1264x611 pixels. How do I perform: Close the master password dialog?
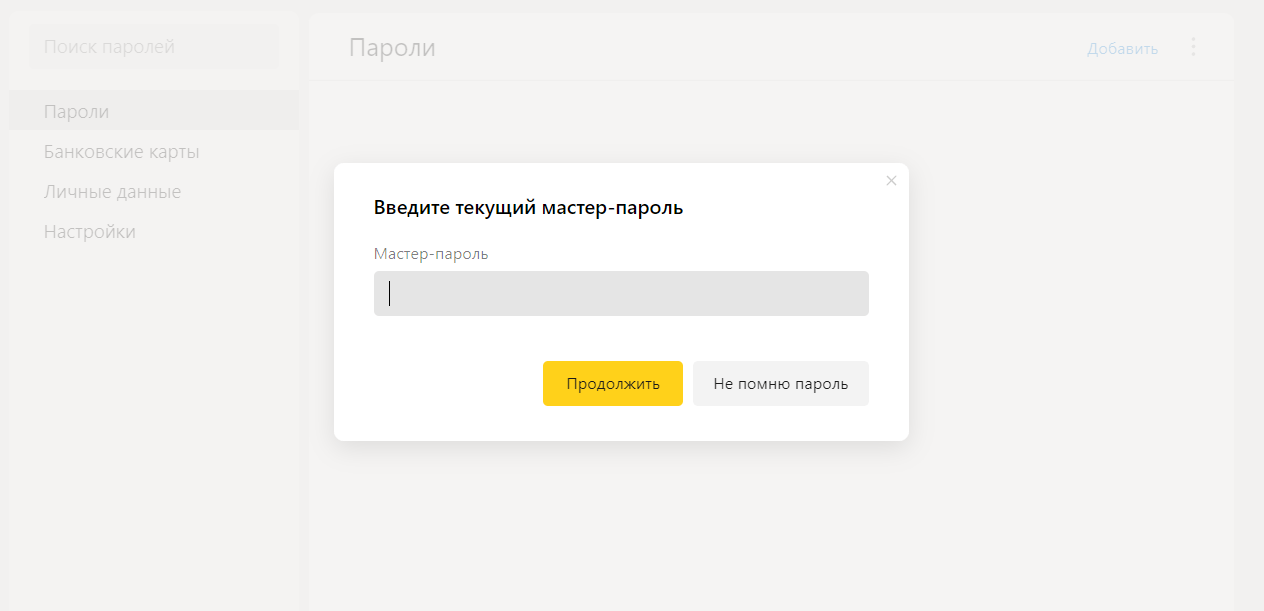click(891, 181)
